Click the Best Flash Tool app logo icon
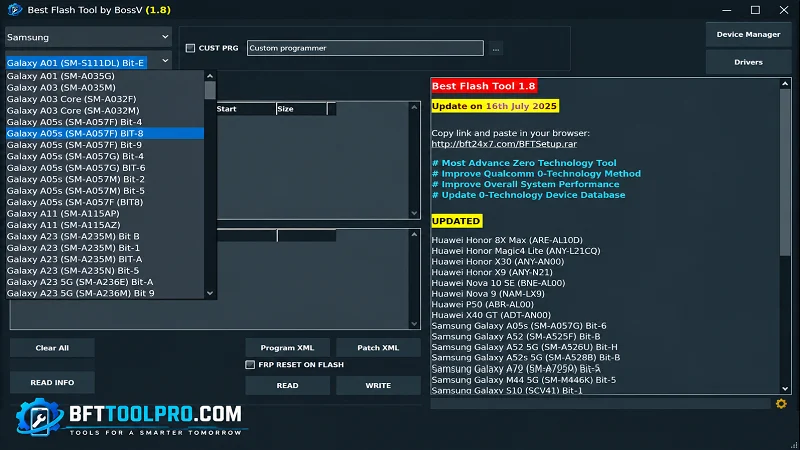800x450 pixels. [15, 10]
